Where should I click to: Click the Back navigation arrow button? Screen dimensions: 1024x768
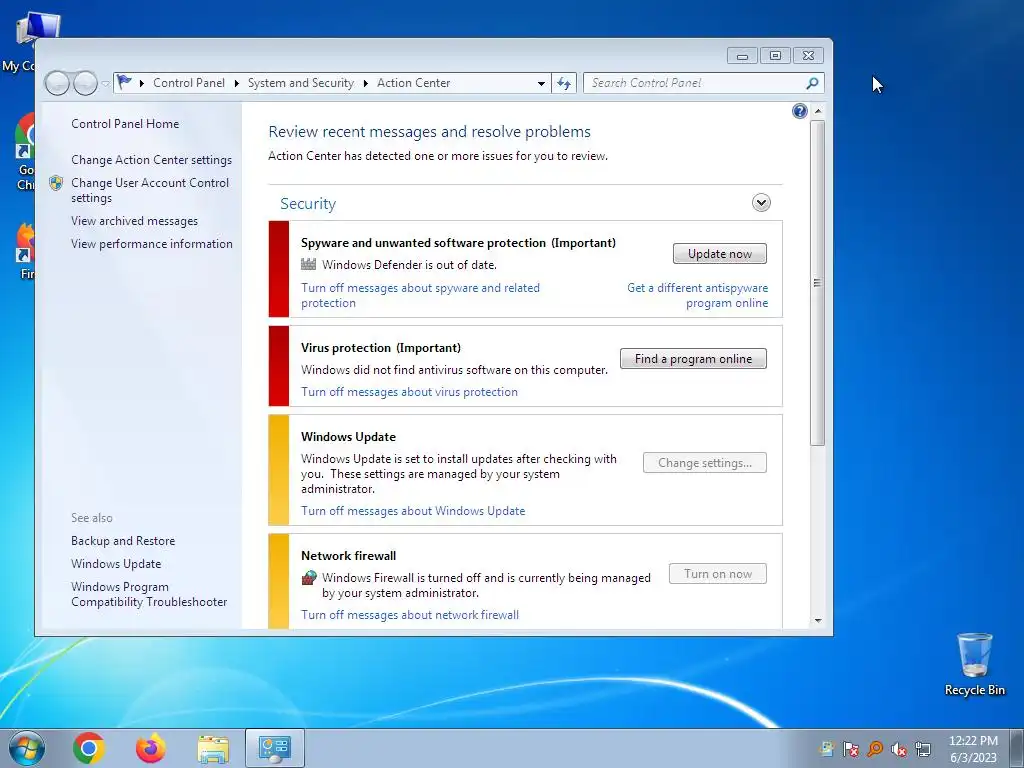[57, 83]
